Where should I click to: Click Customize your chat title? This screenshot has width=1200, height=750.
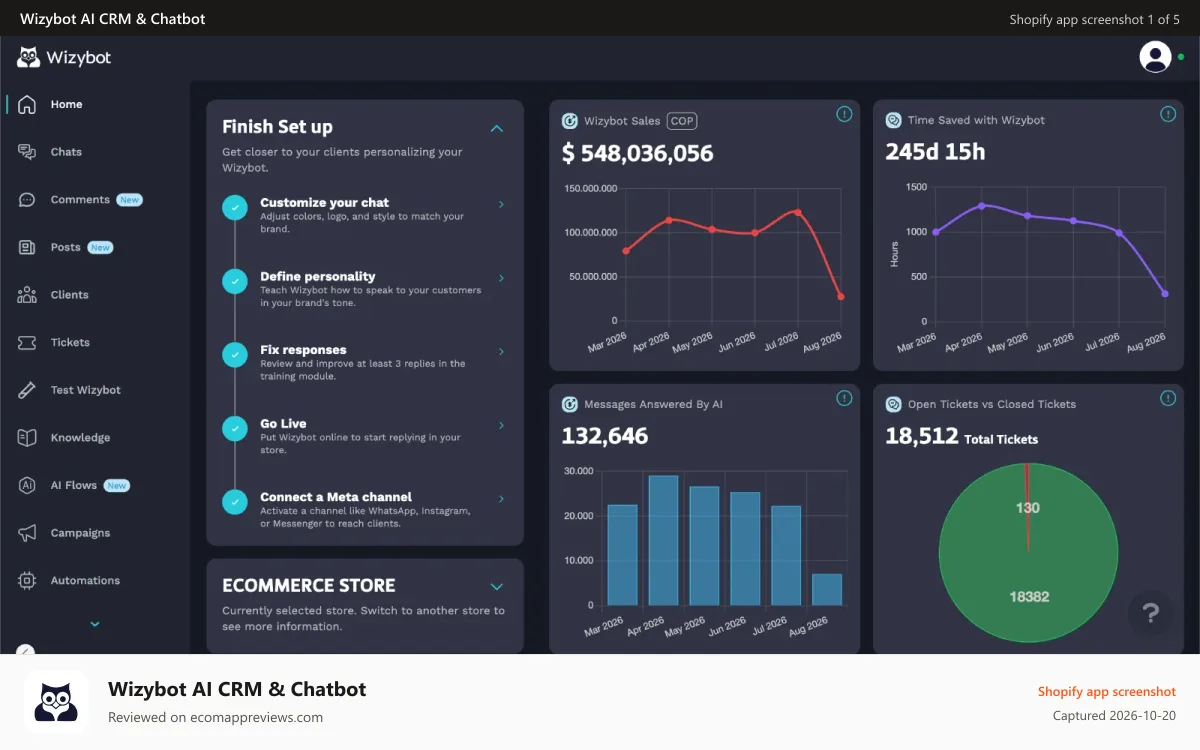(x=324, y=202)
